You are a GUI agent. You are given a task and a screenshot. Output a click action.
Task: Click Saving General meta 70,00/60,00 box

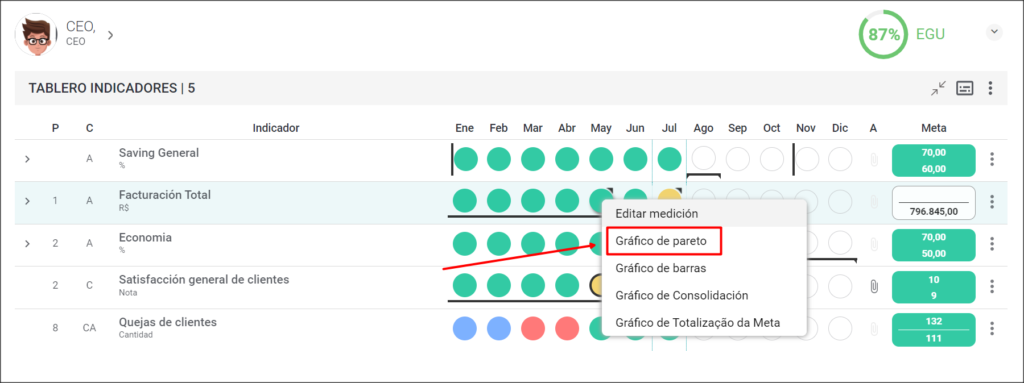pyautogui.click(x=933, y=160)
